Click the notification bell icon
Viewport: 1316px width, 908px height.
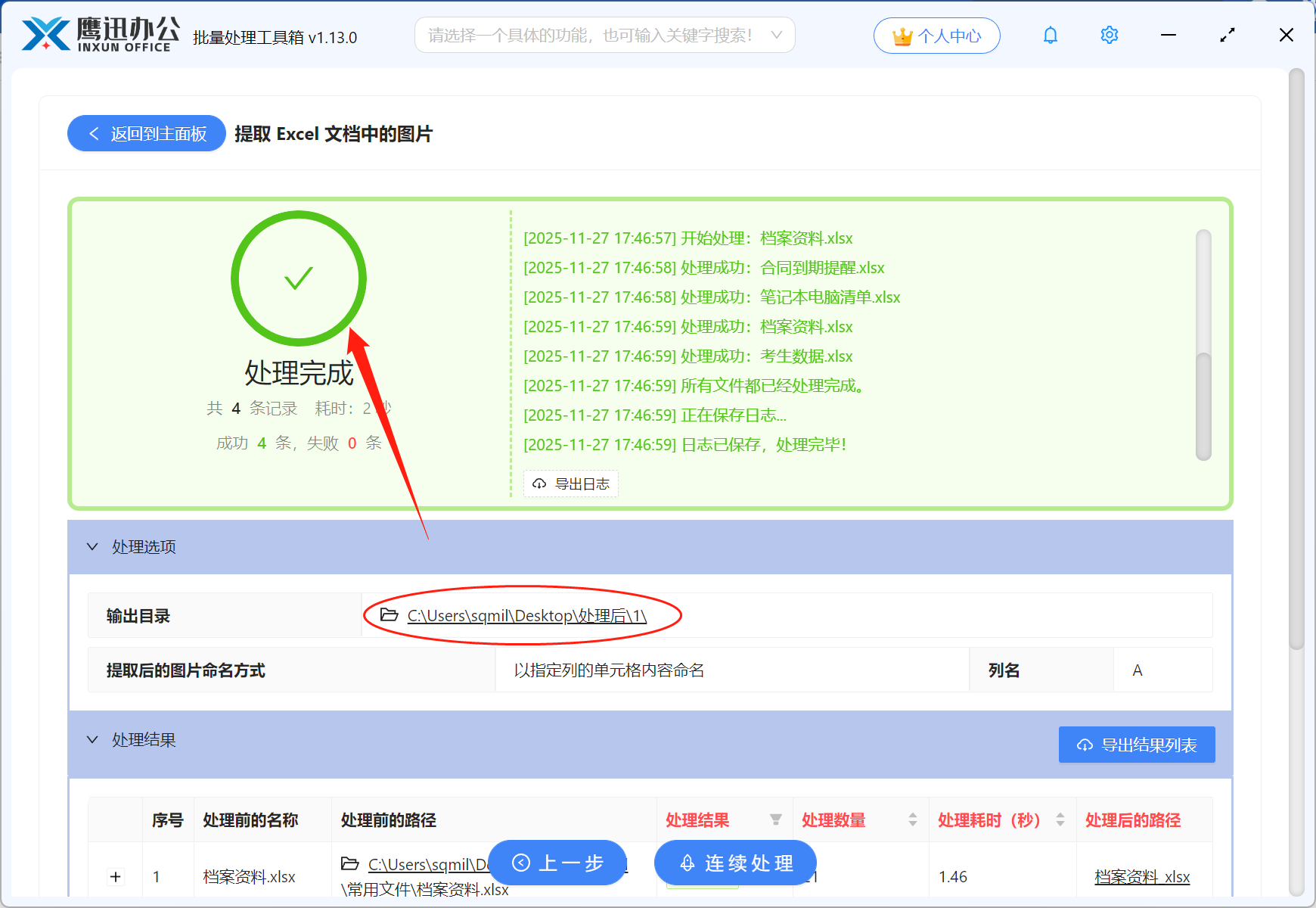tap(1050, 35)
